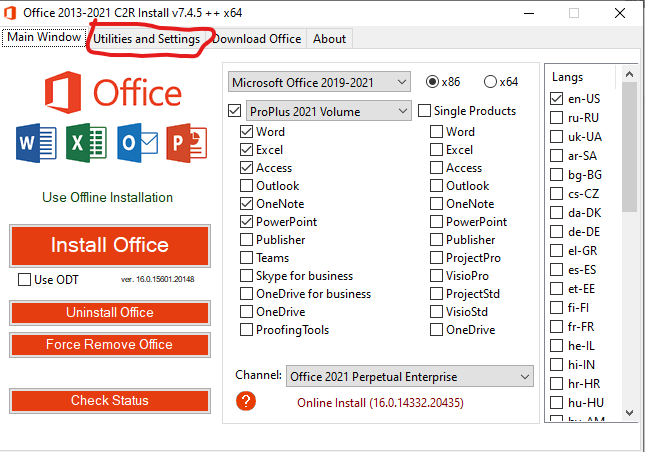The image size is (645, 452).
Task: Uncheck OneNote in the ProPlus list
Action: click(246, 204)
